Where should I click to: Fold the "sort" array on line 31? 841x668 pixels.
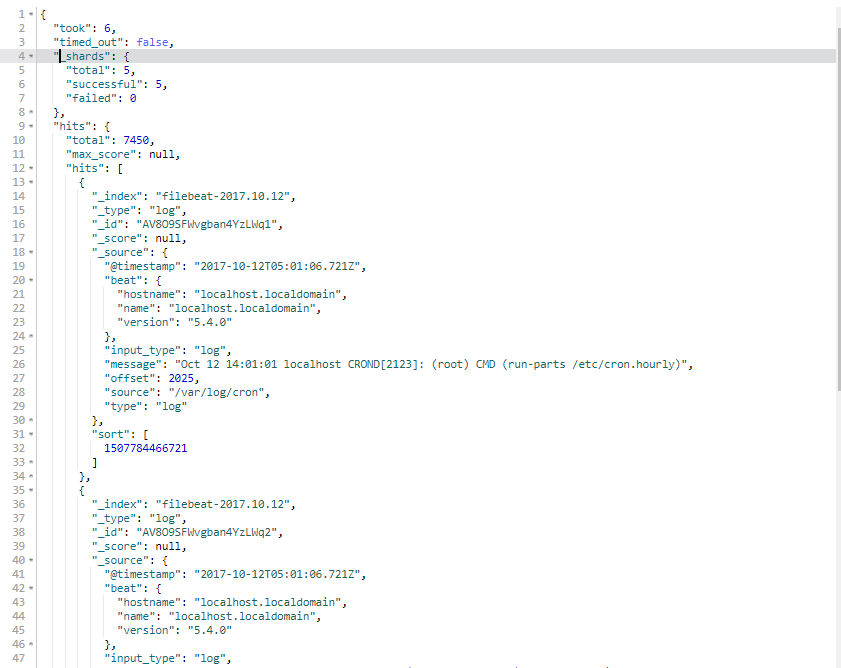31,434
